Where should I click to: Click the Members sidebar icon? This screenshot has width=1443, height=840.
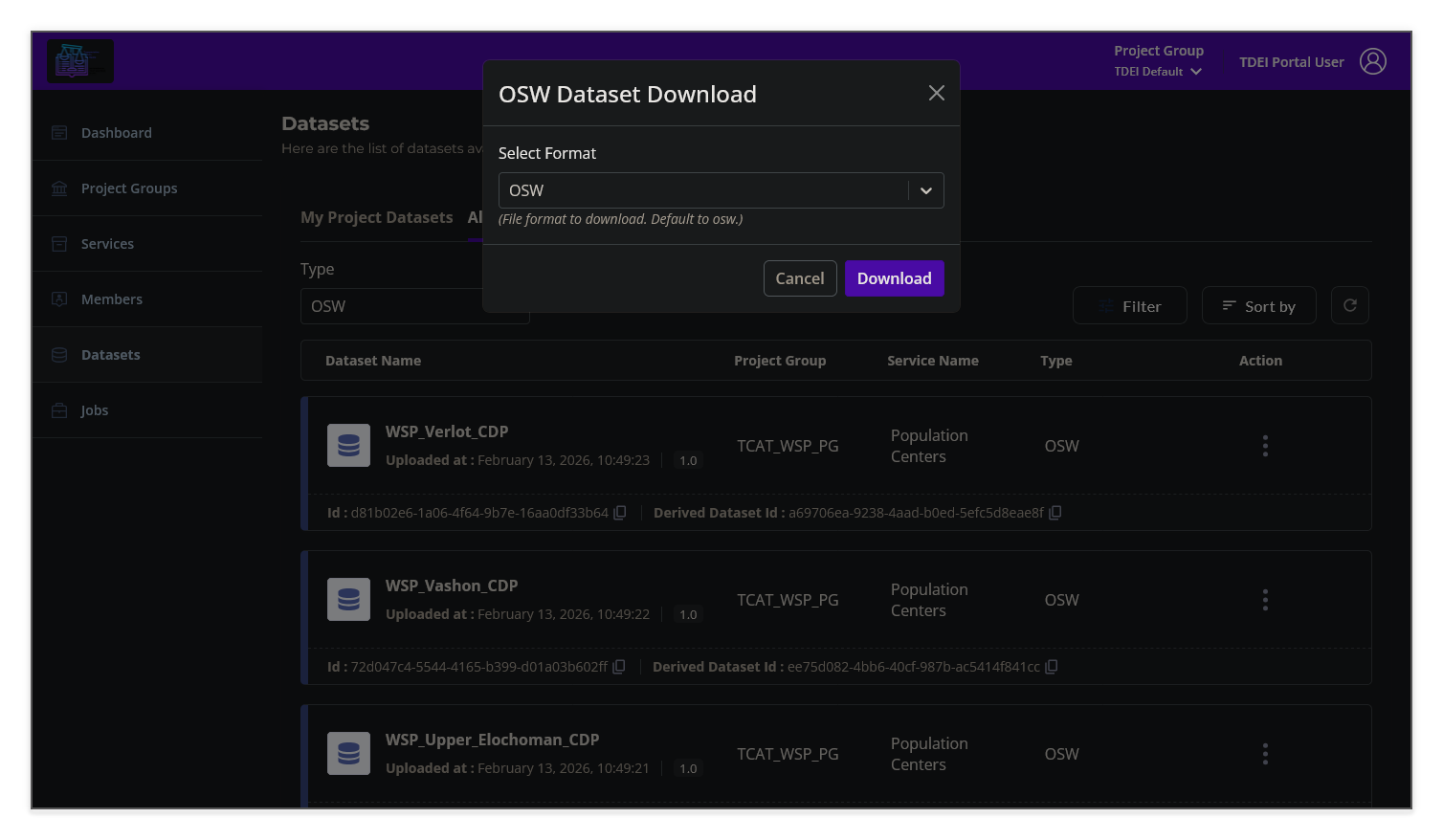click(58, 298)
